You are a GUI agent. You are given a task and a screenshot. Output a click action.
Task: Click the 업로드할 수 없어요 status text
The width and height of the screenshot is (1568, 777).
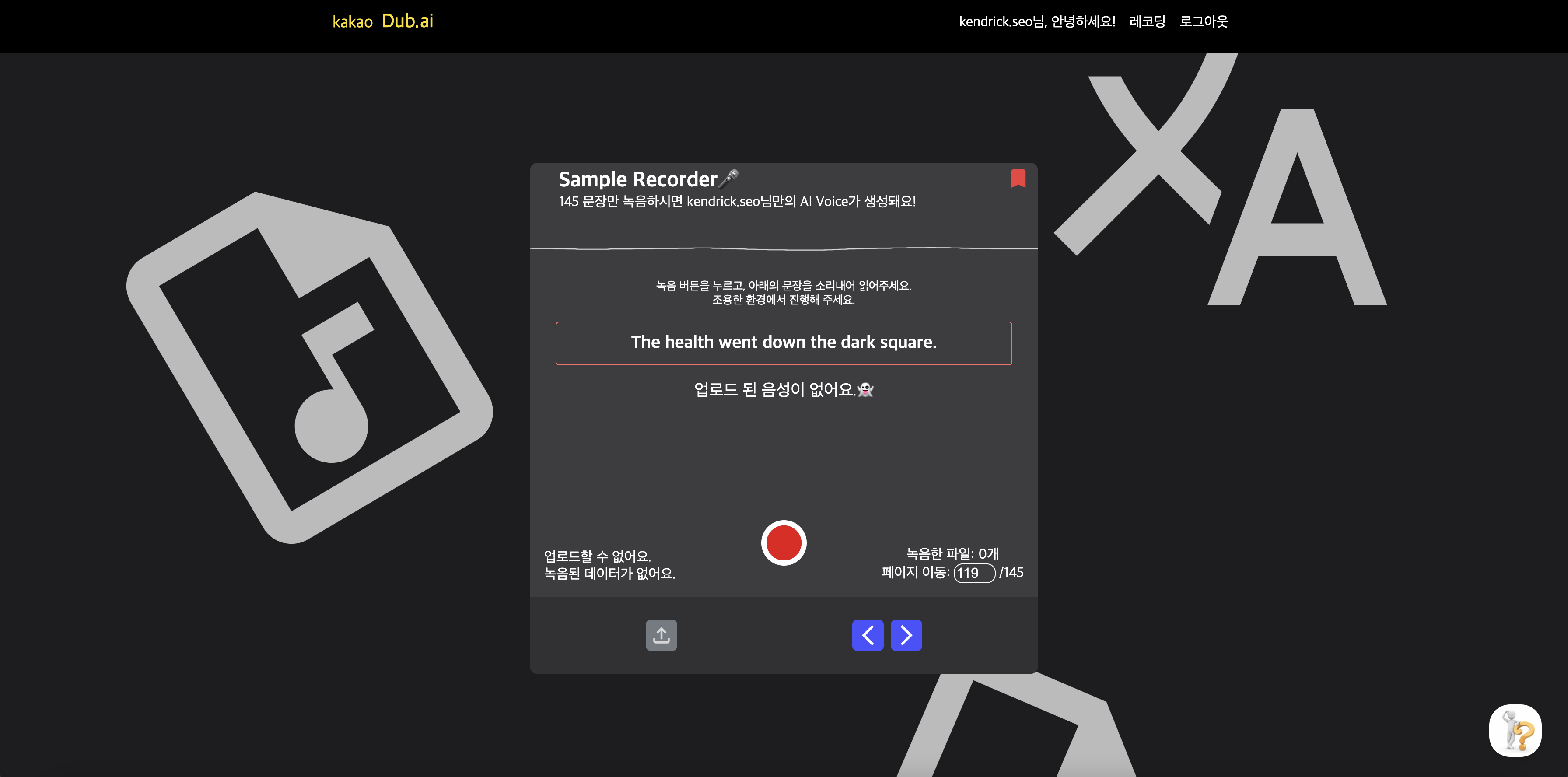(x=597, y=556)
